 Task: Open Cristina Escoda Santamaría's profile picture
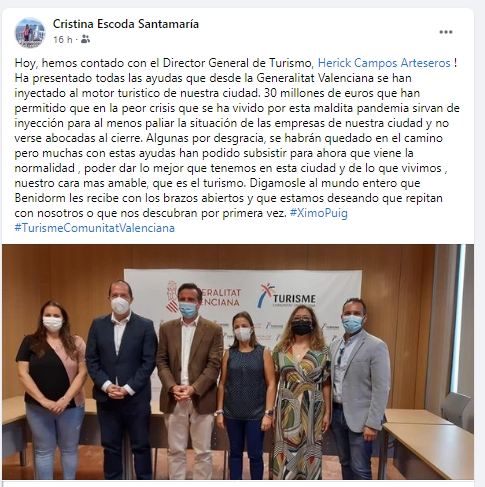pyautogui.click(x=30, y=33)
